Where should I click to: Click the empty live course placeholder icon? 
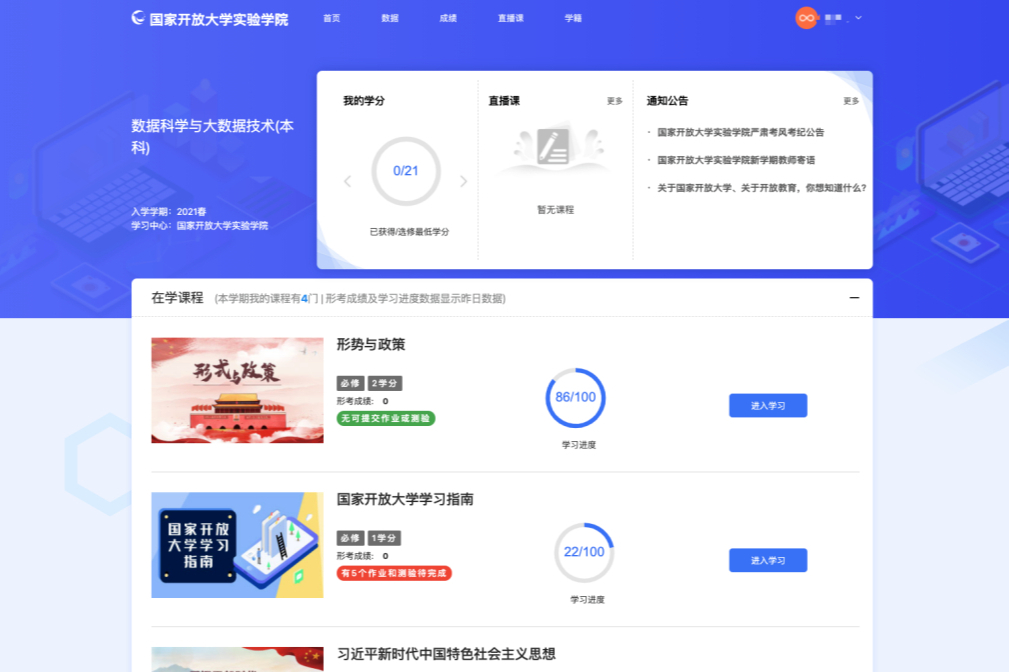[x=553, y=149]
